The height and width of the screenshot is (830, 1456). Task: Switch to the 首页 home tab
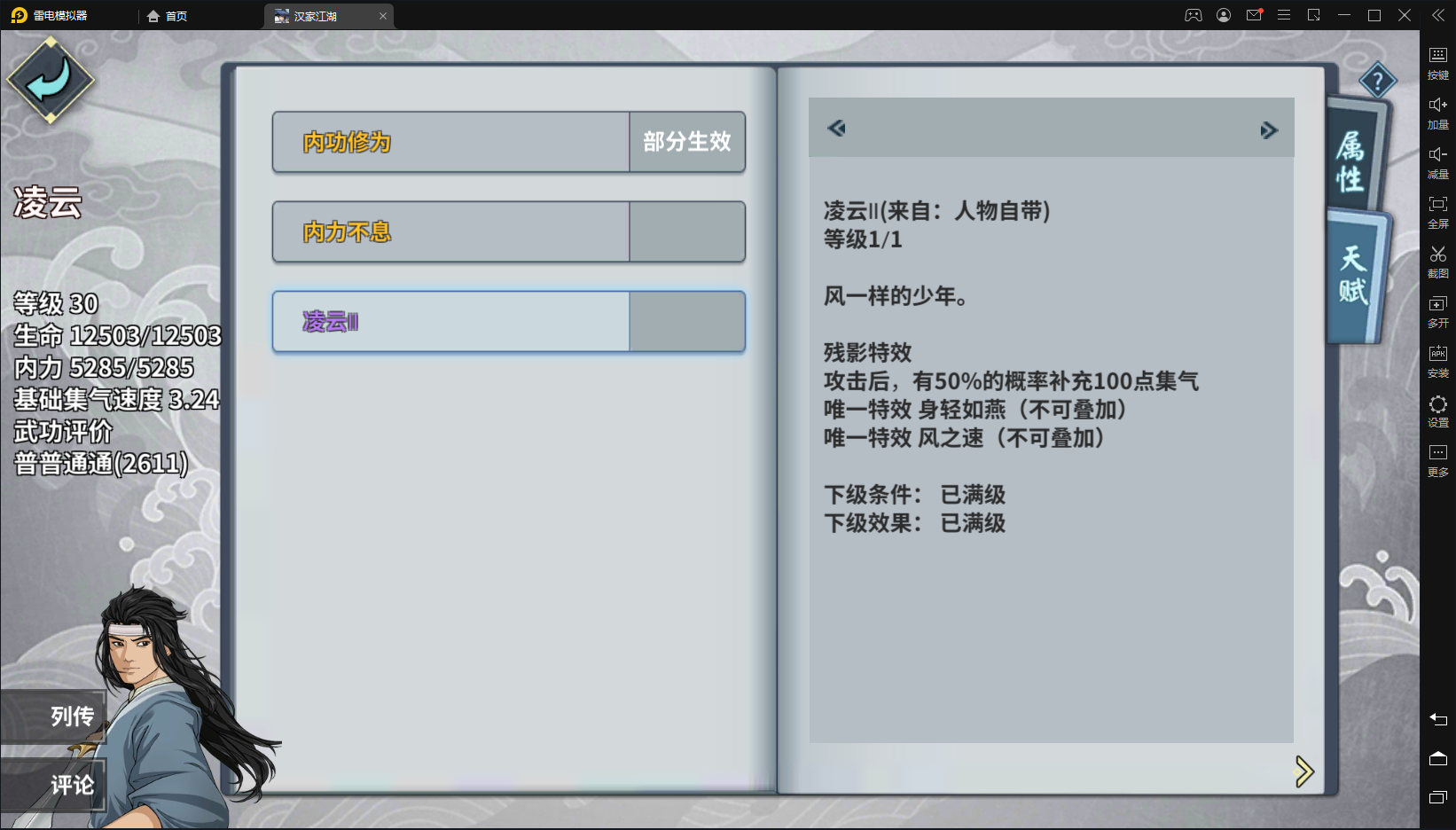[168, 16]
